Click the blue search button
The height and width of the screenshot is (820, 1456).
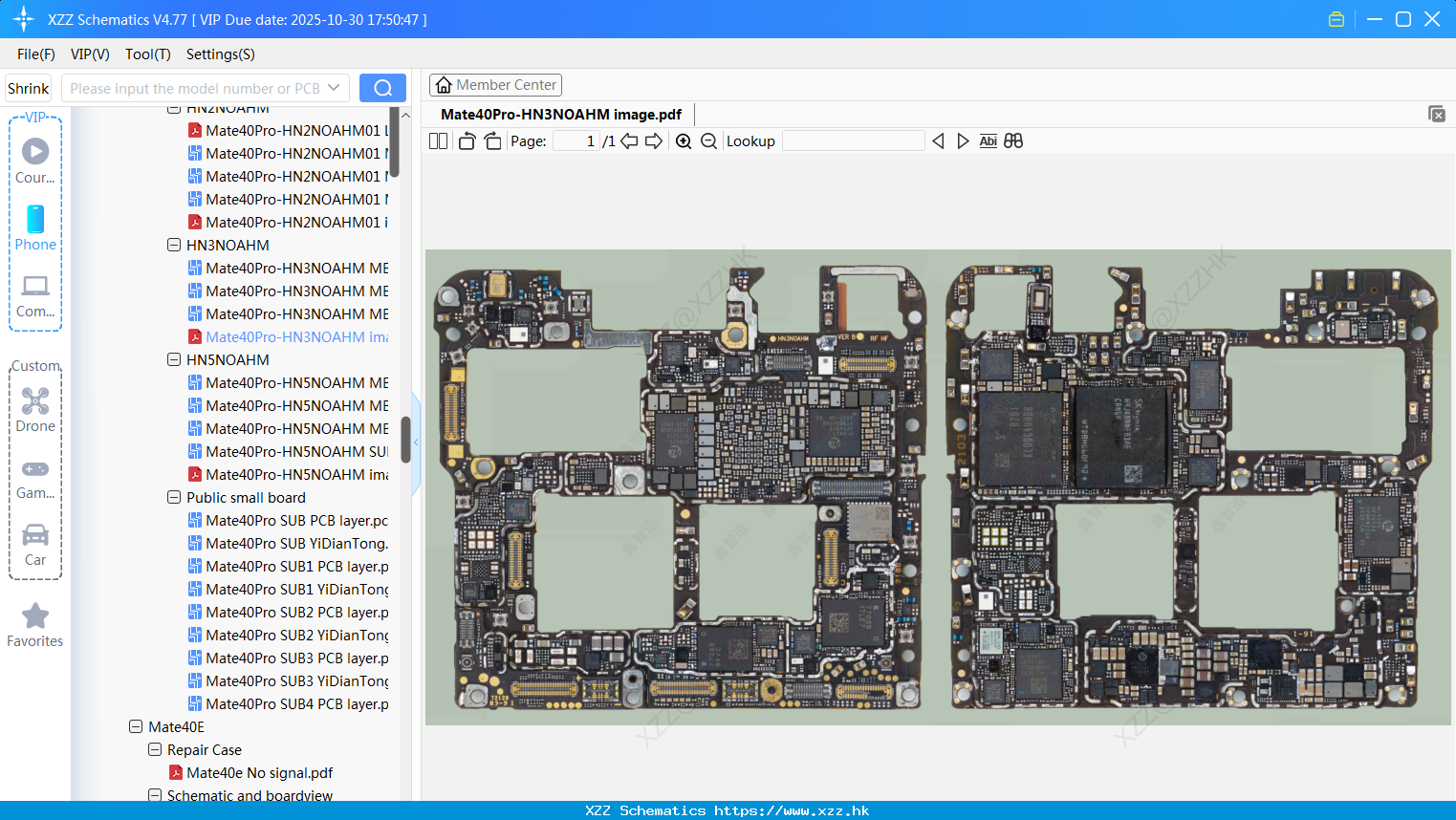tap(382, 88)
